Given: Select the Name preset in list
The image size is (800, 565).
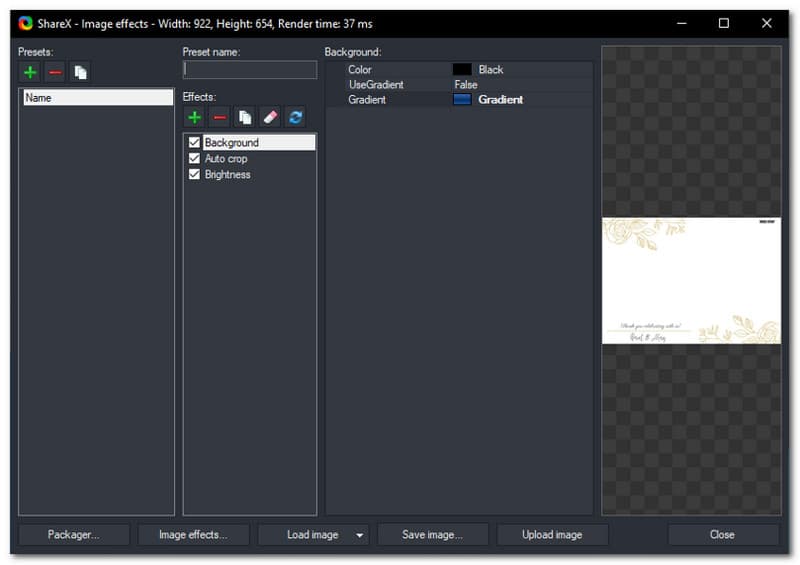Looking at the screenshot, I should (x=97, y=98).
